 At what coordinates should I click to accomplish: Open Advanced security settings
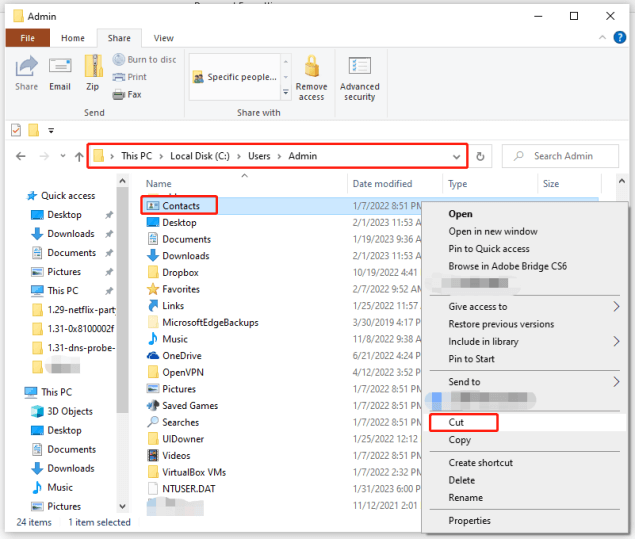359,76
